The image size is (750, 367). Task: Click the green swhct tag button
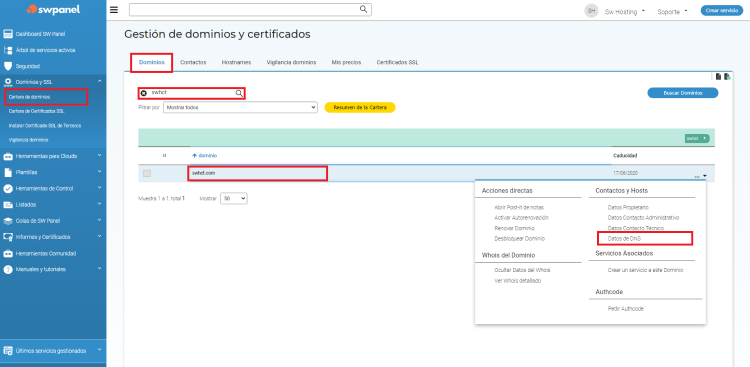click(697, 139)
